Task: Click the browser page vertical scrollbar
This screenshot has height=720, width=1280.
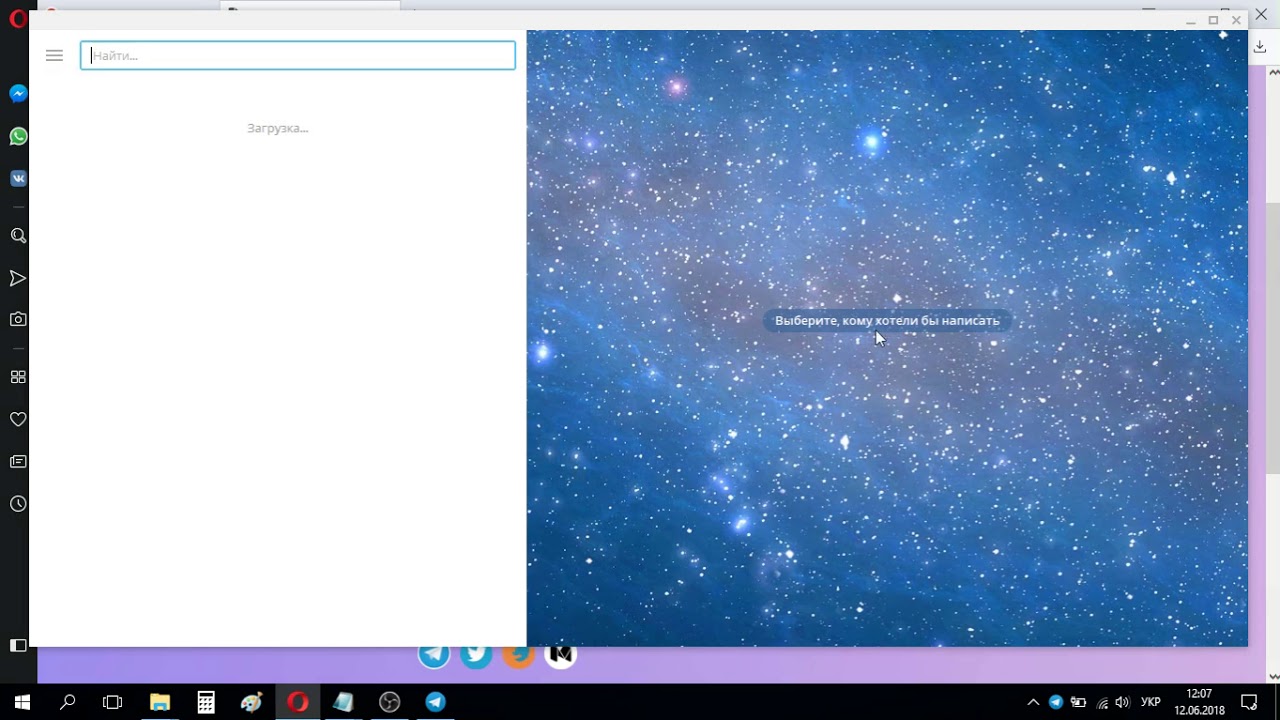Action: (1274, 336)
